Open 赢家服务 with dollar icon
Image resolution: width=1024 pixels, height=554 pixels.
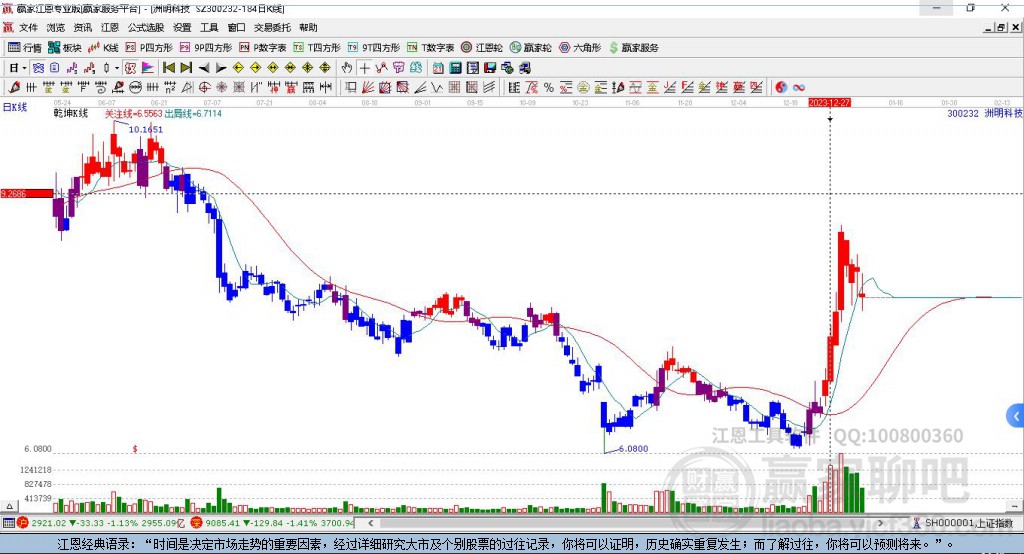633,48
